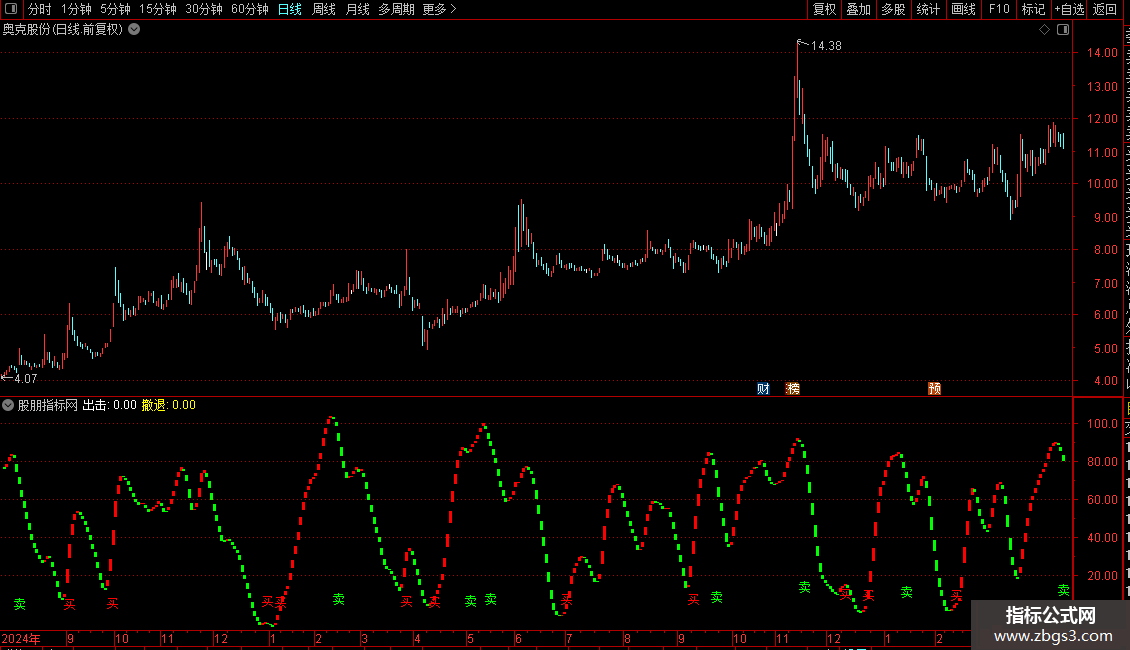Toggle the window split icon near diamond

(1063, 30)
